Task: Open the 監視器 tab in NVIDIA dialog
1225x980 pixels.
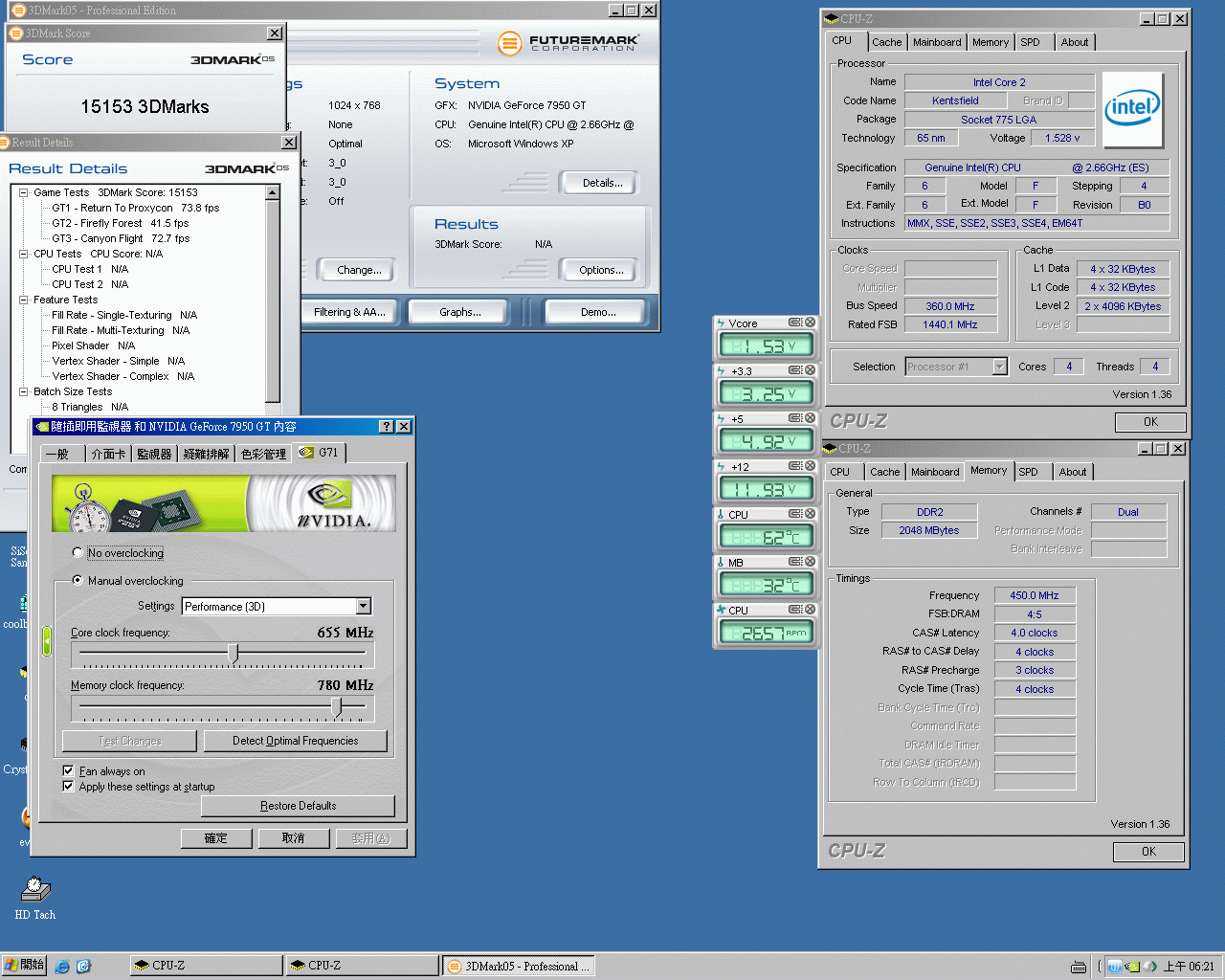Action: (x=154, y=454)
